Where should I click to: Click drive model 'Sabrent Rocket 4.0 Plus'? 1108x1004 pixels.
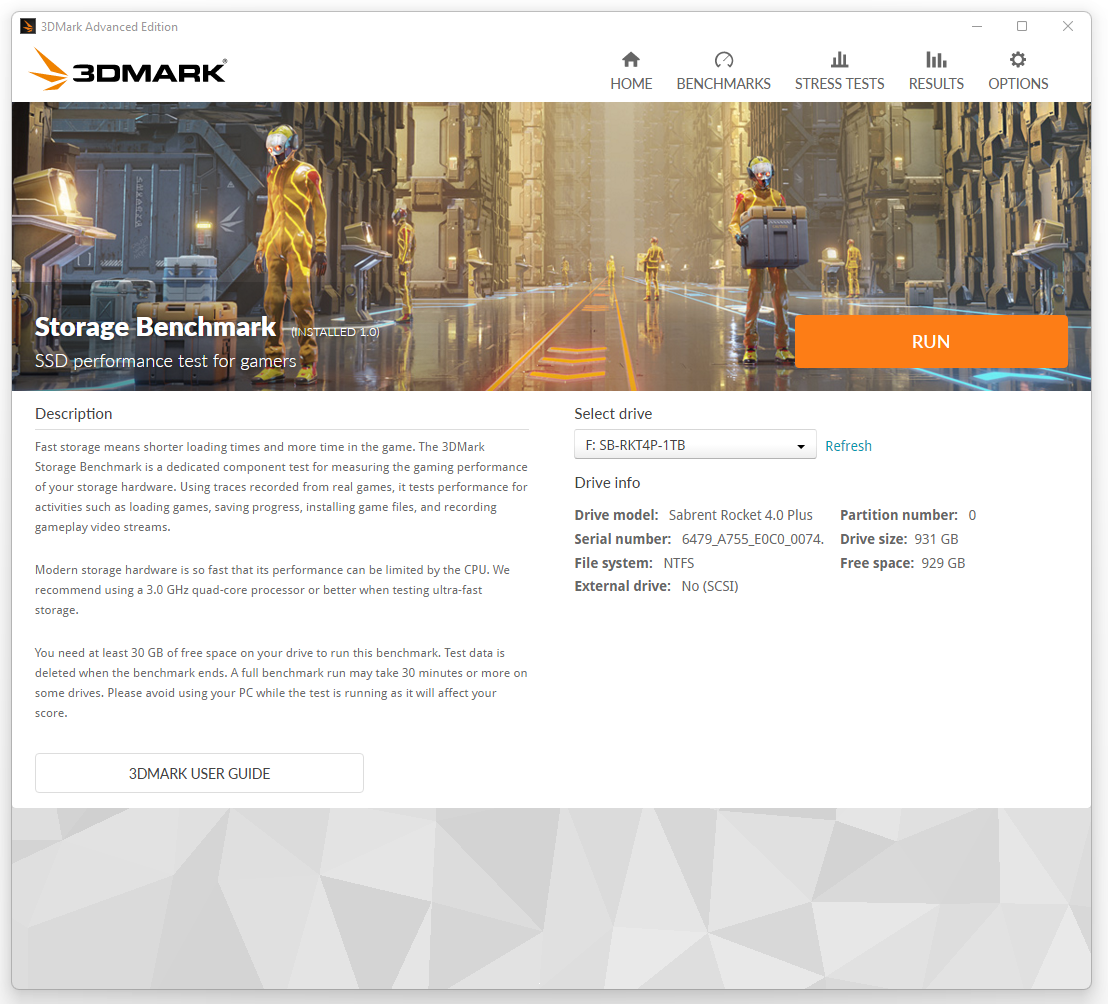point(741,515)
